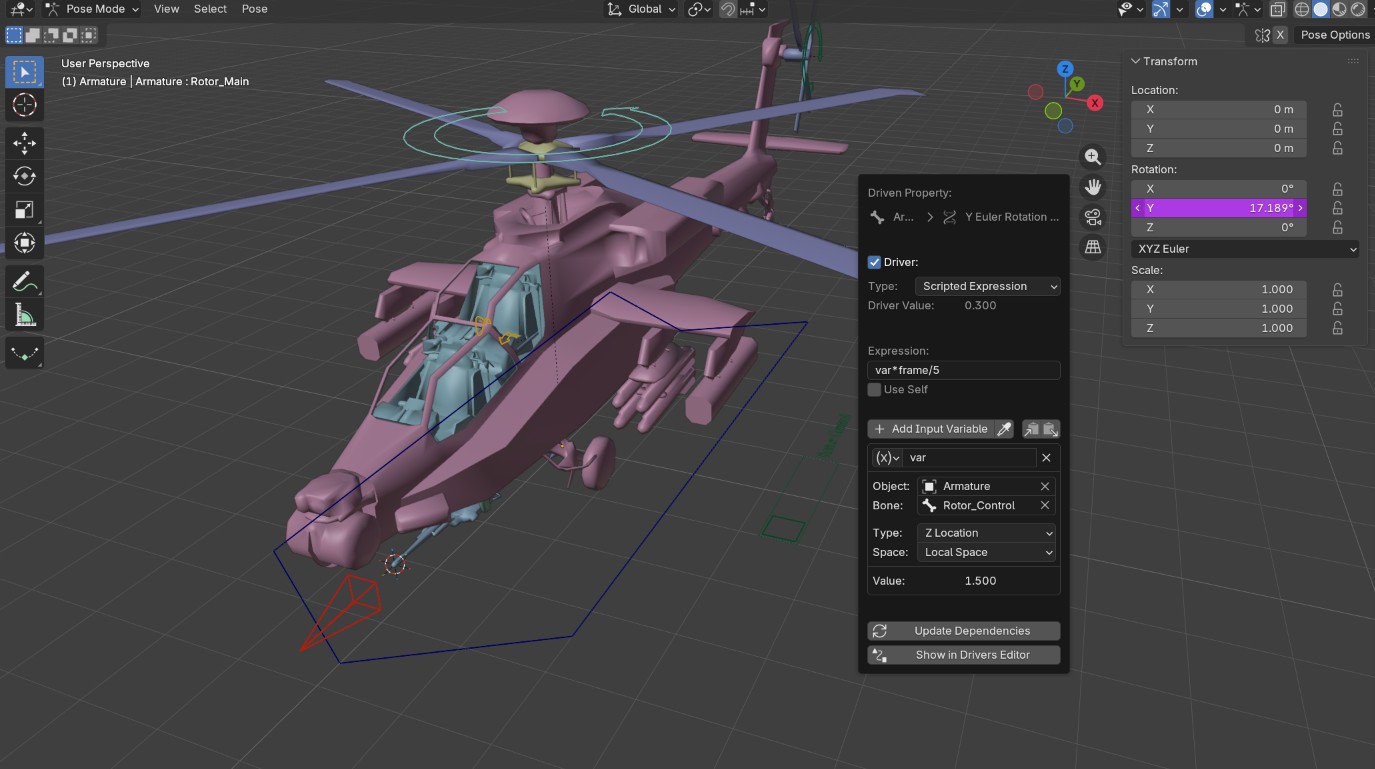Image resolution: width=1375 pixels, height=769 pixels.
Task: Click the variable name 'var' field
Action: (x=970, y=457)
